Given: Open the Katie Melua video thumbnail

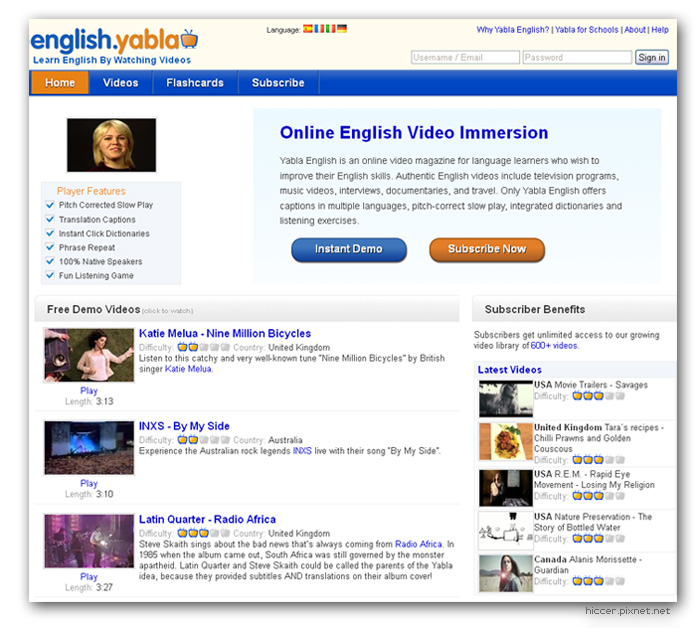Looking at the screenshot, I should (x=89, y=355).
